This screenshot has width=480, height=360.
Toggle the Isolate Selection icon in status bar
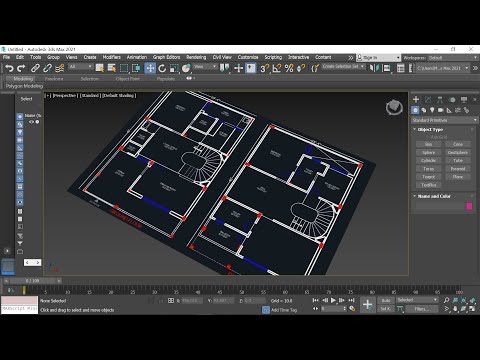151,300
